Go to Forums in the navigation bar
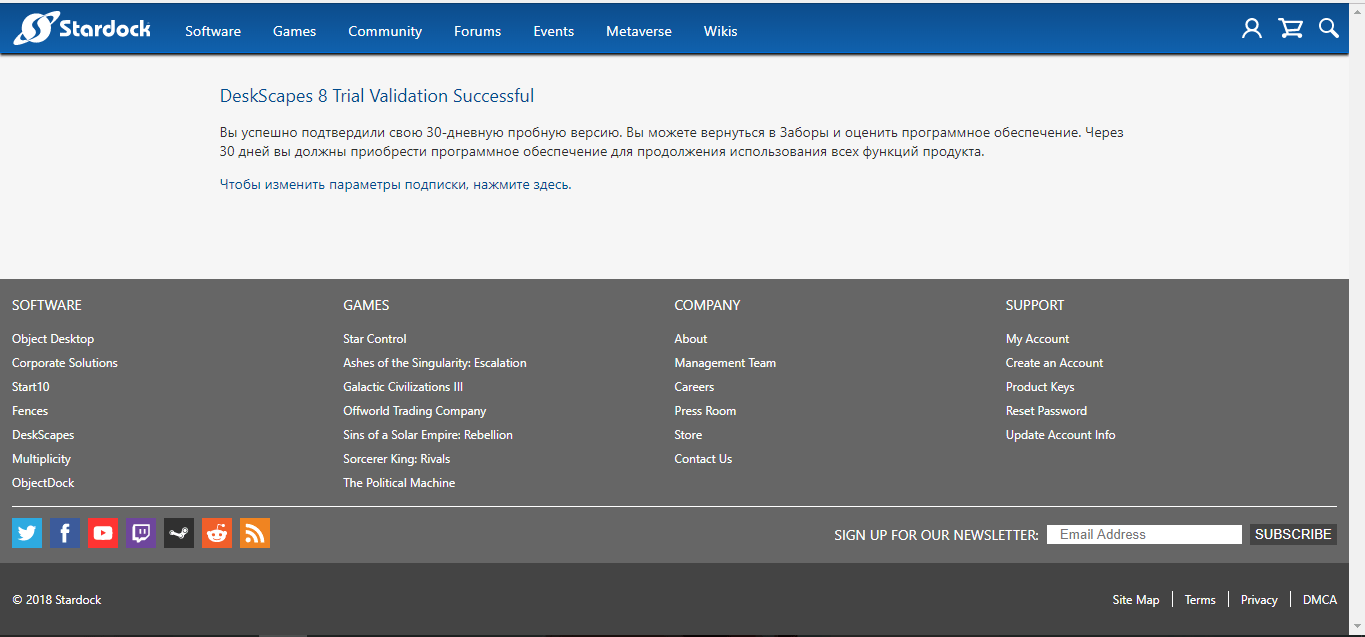The height and width of the screenshot is (637, 1365). click(477, 31)
